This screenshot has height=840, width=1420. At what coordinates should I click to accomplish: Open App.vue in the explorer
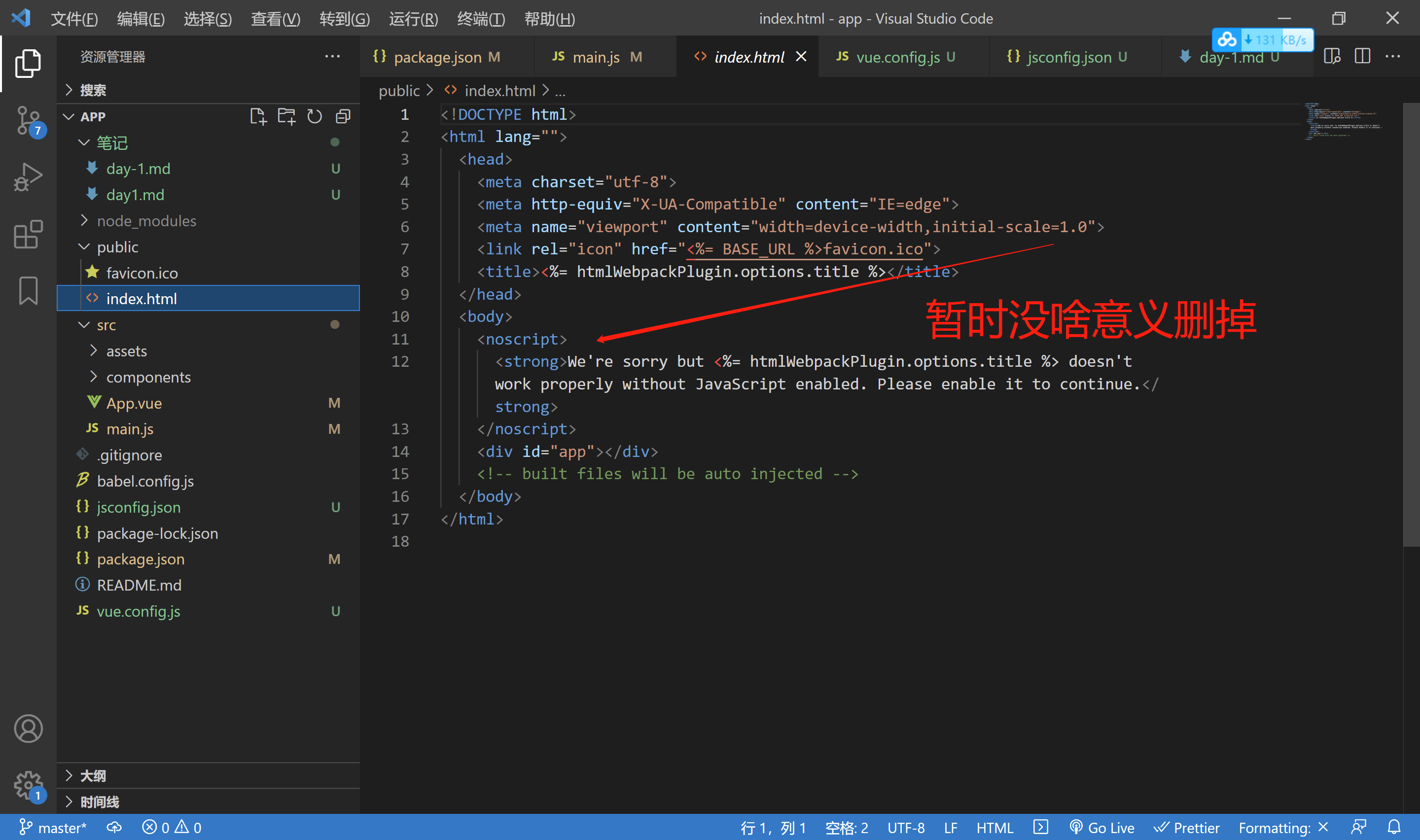click(x=208, y=403)
